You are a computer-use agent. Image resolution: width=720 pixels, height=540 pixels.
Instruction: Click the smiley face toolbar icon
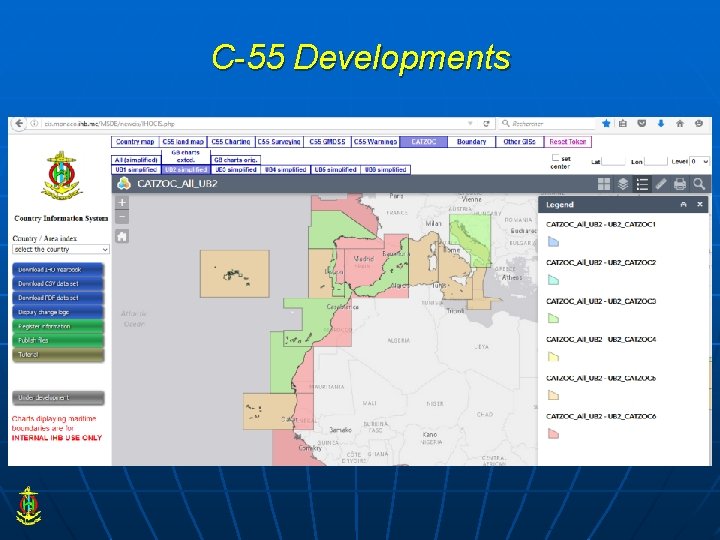[699, 123]
